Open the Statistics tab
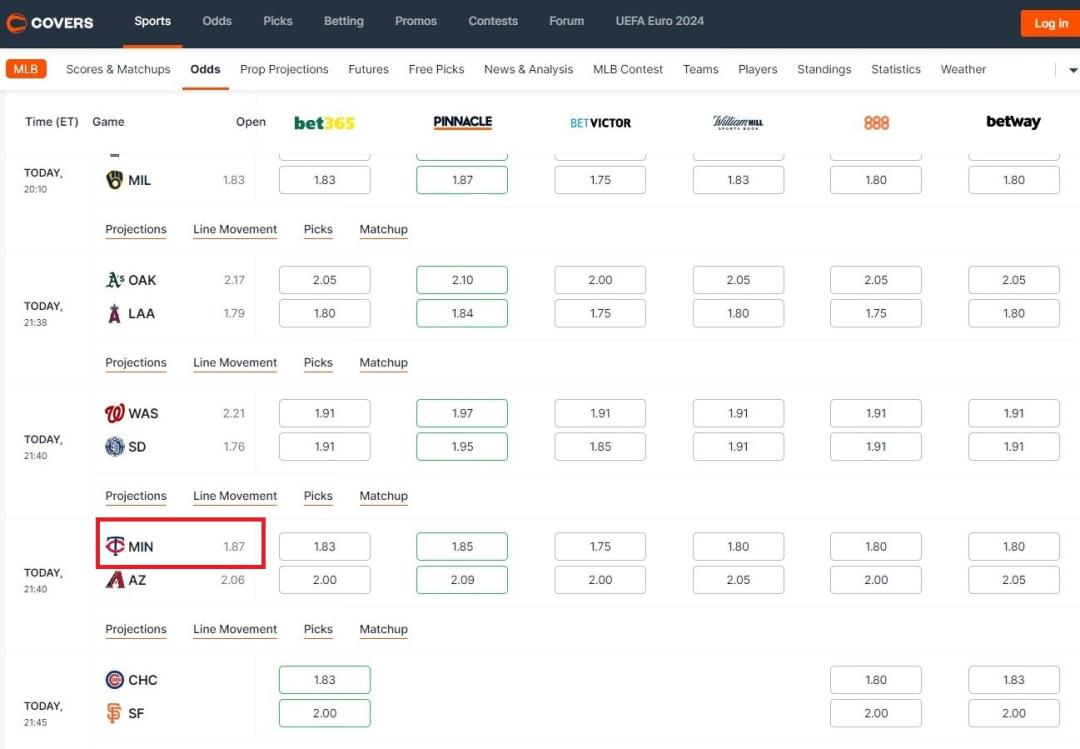 point(895,69)
